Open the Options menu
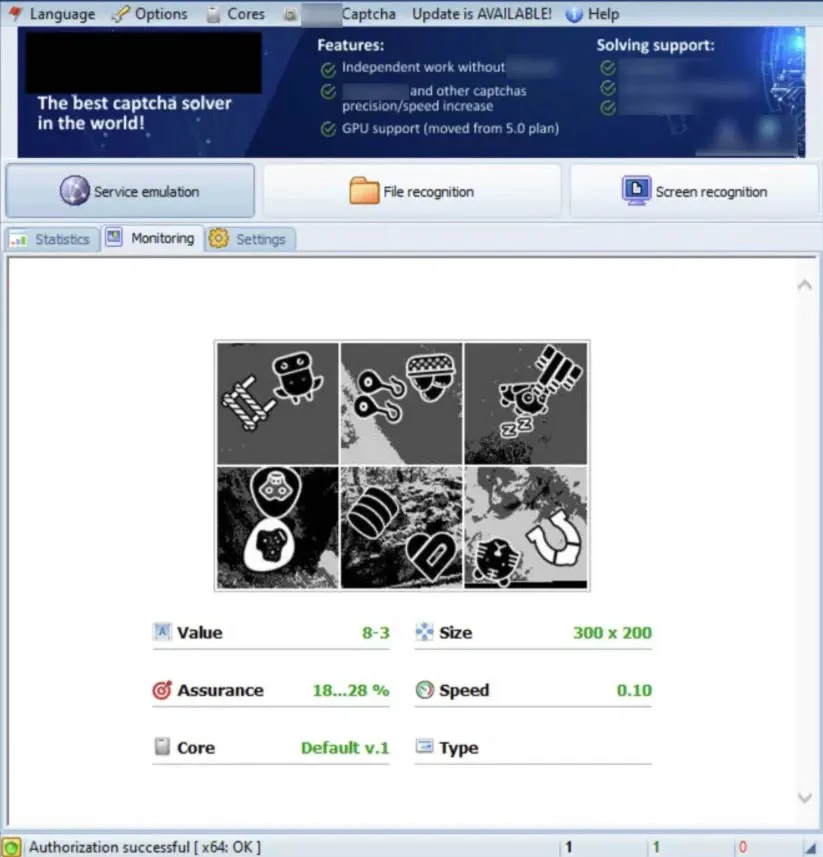 point(149,14)
